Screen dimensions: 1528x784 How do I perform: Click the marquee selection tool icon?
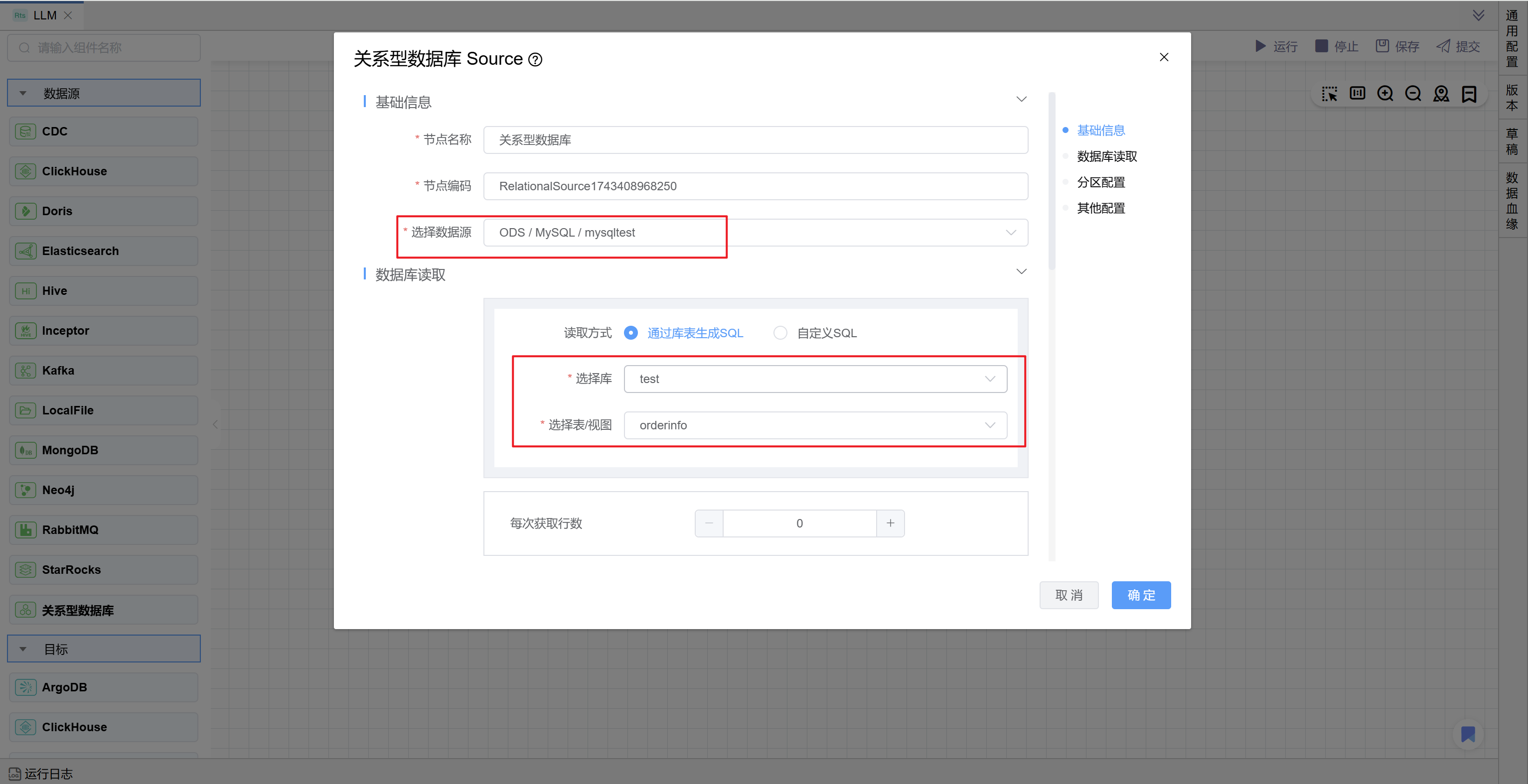1329,94
